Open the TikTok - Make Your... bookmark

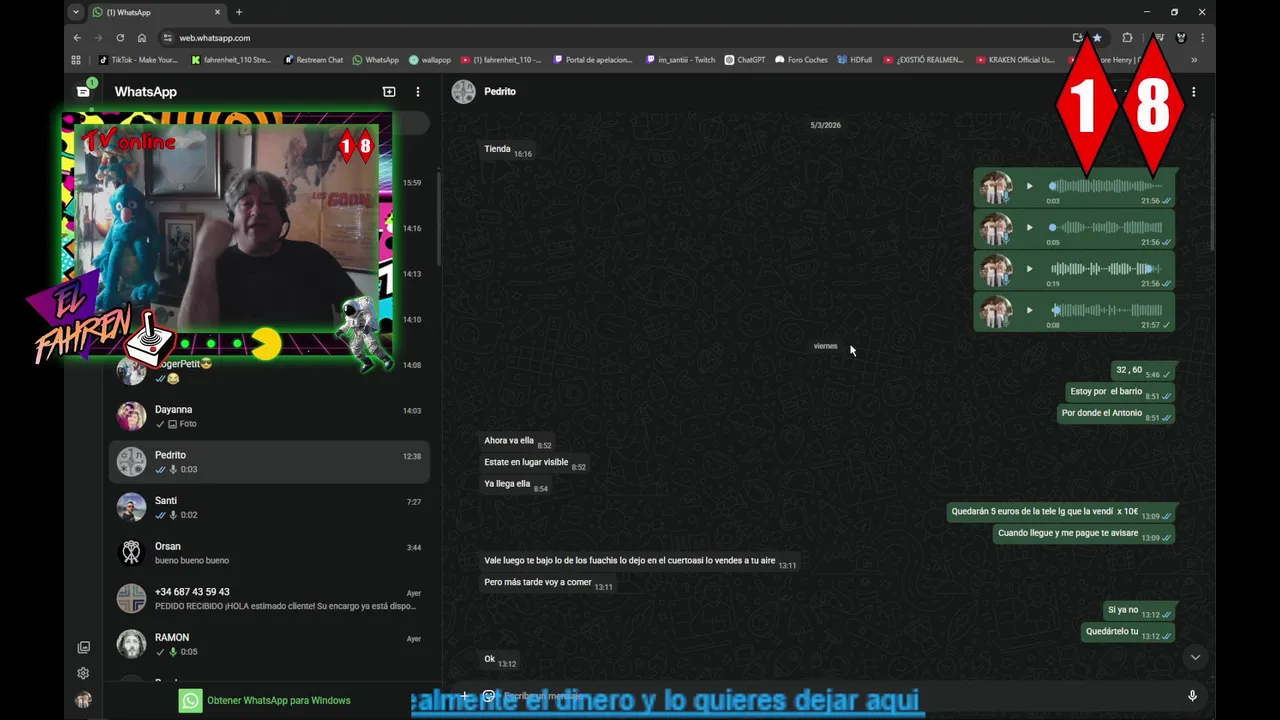tap(138, 60)
